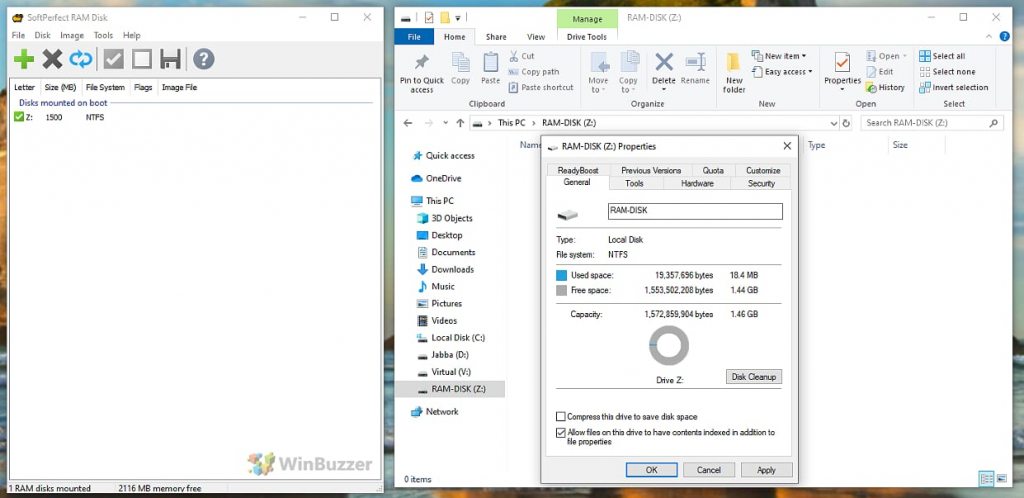The width and height of the screenshot is (1024, 498).
Task: Click the Explorer Back arrow
Action: click(x=408, y=123)
